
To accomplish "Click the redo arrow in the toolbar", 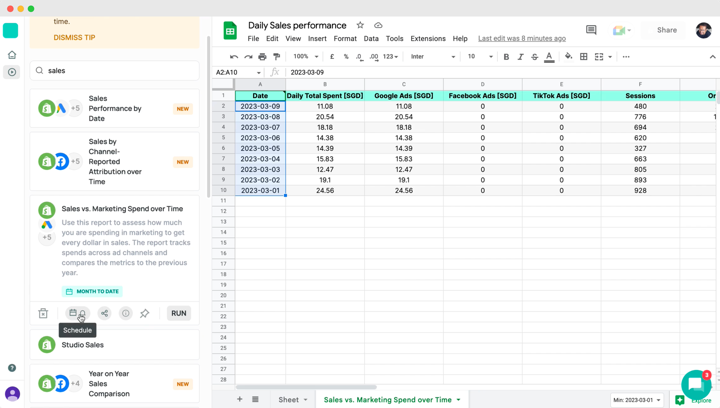I will pyautogui.click(x=248, y=56).
